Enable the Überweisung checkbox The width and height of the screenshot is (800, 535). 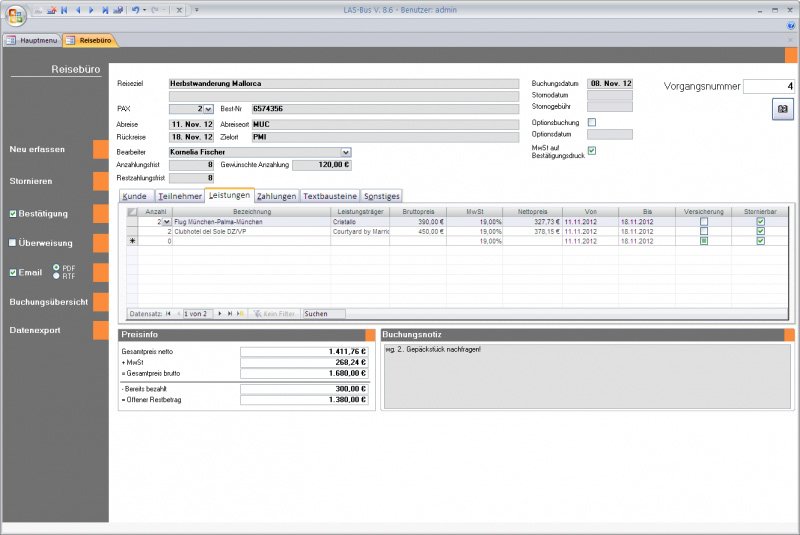[x=12, y=243]
